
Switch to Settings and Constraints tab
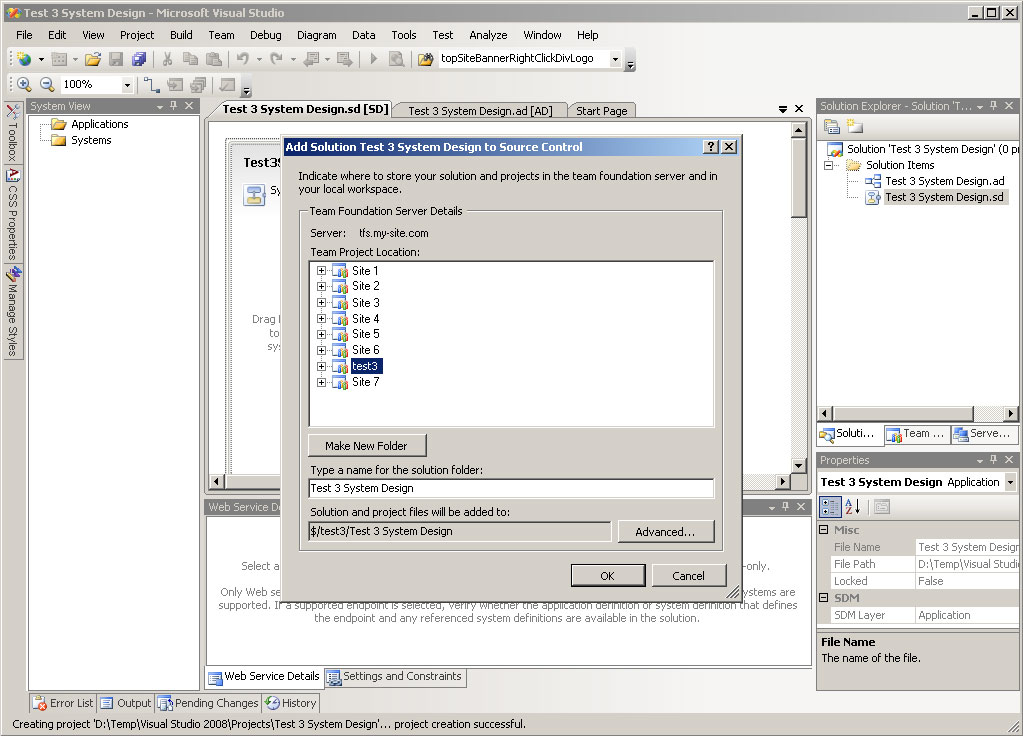tap(395, 677)
